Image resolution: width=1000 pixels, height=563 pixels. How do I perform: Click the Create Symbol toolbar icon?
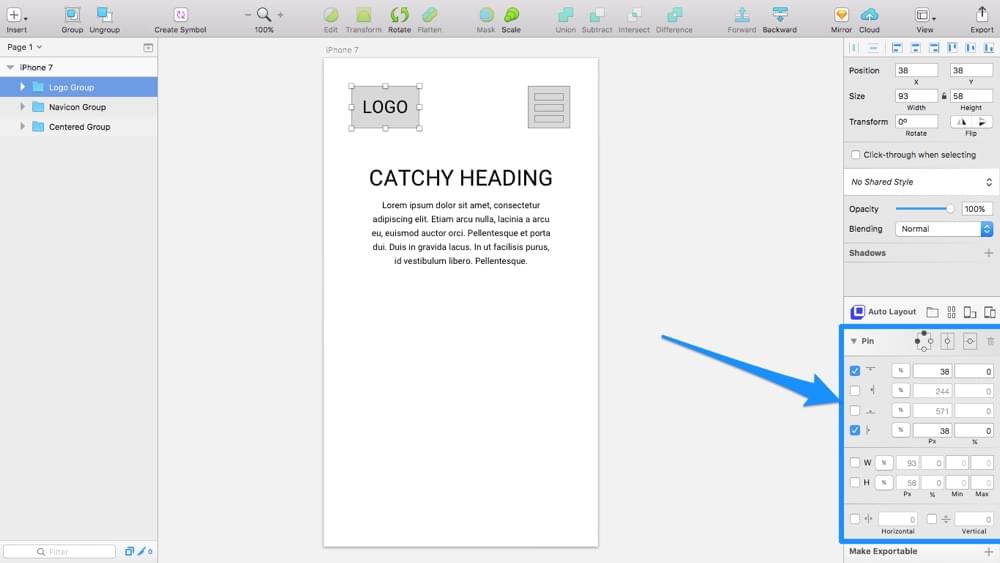point(180,15)
